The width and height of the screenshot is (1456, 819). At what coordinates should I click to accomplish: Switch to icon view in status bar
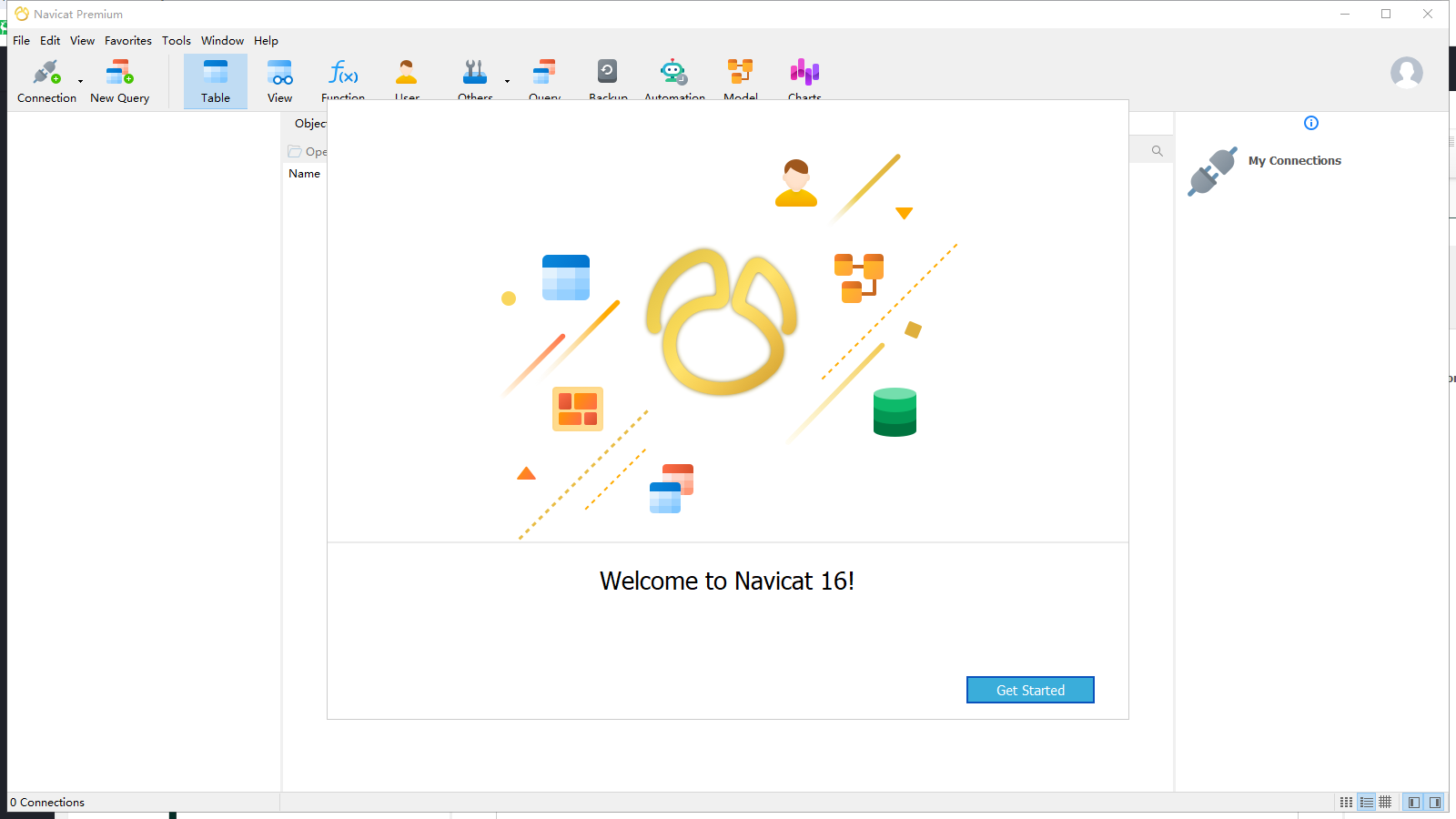[1346, 802]
